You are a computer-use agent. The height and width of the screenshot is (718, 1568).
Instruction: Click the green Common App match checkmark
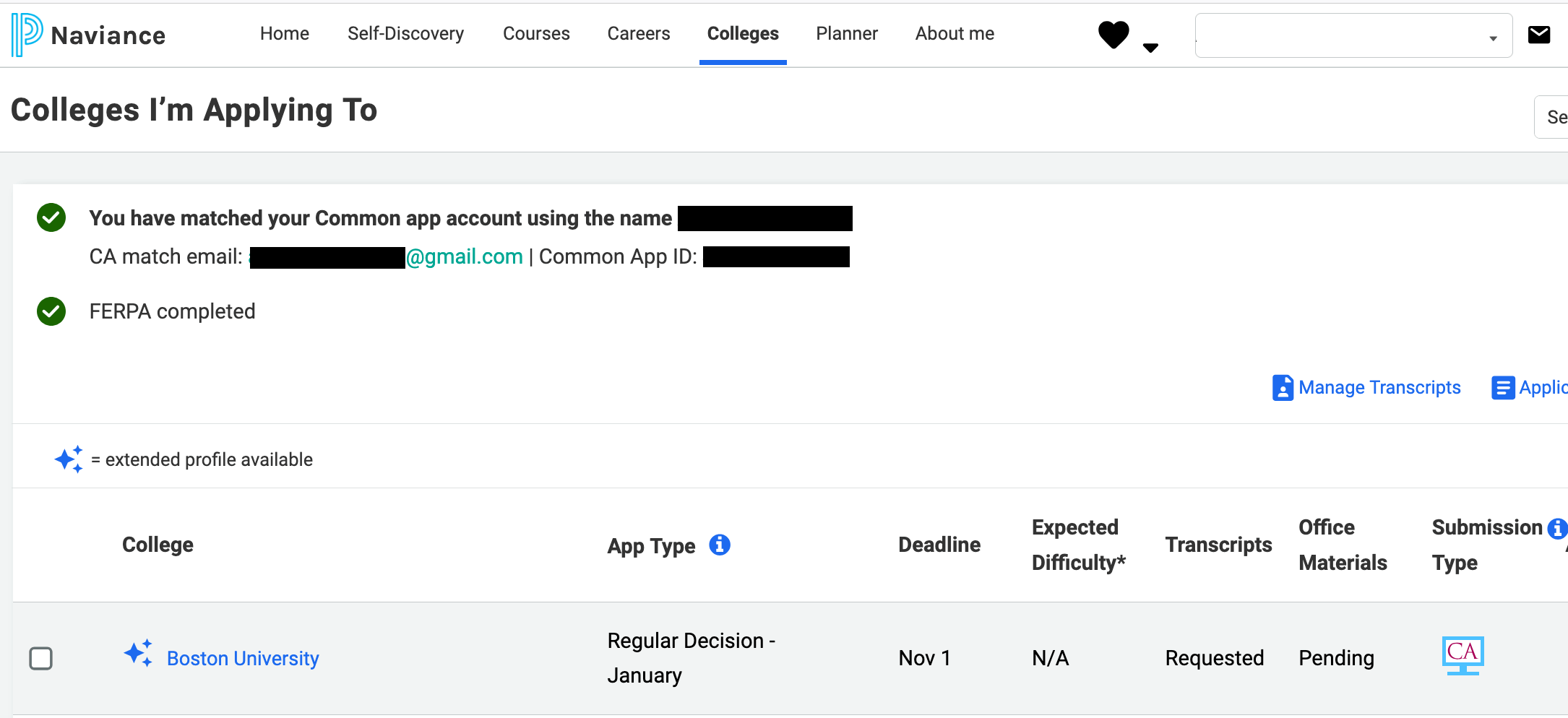coord(51,217)
